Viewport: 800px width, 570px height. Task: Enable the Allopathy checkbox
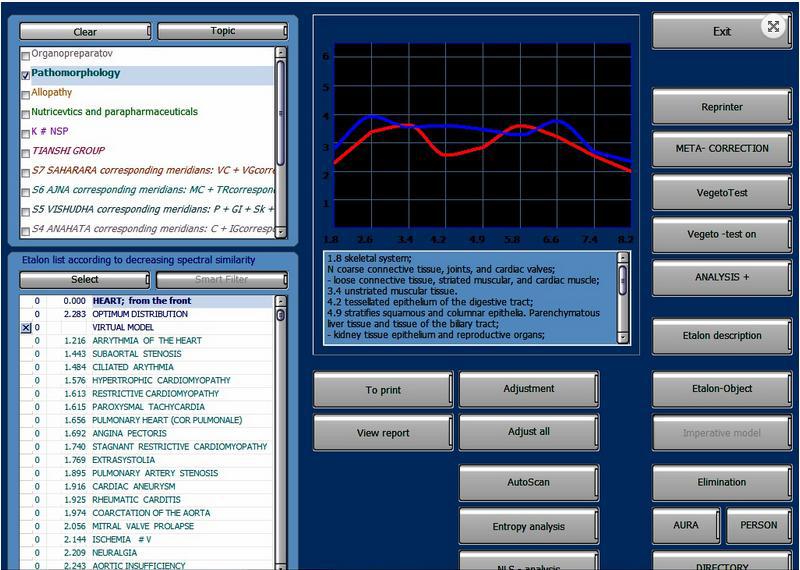(25, 93)
